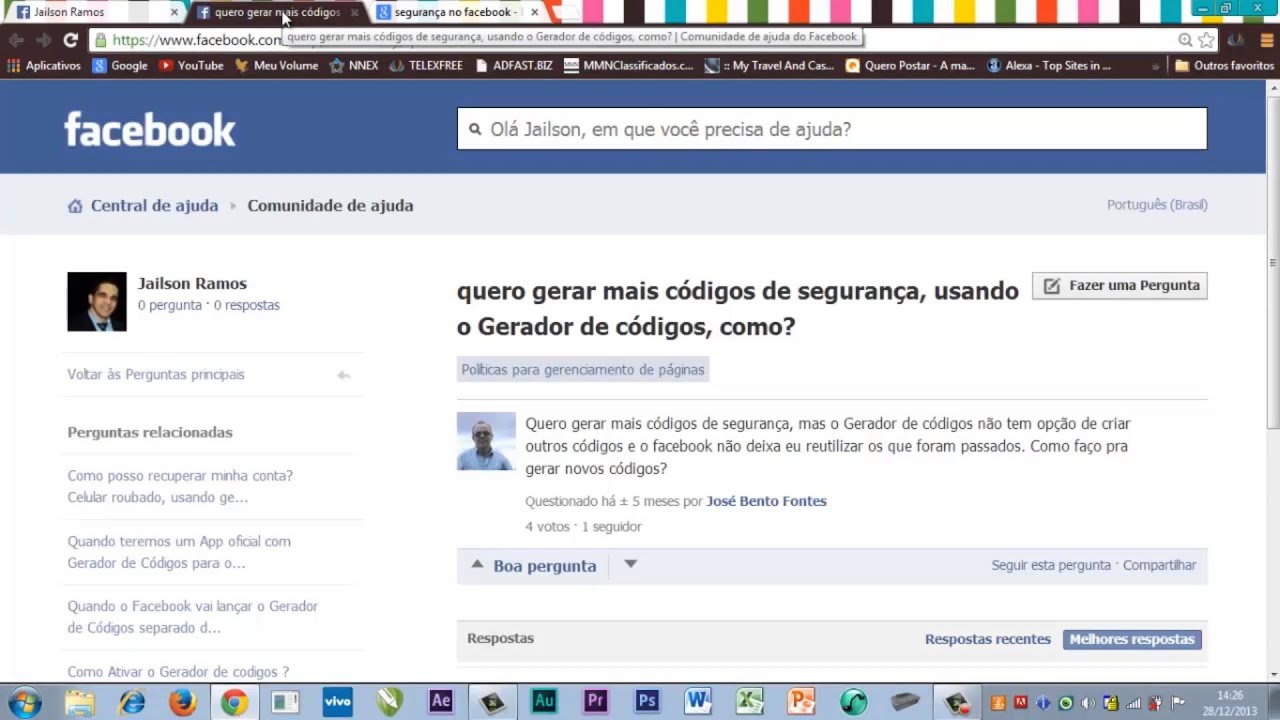Screen dimensions: 1280x720
Task: Open the YouTube bookmark
Action: click(x=191, y=65)
